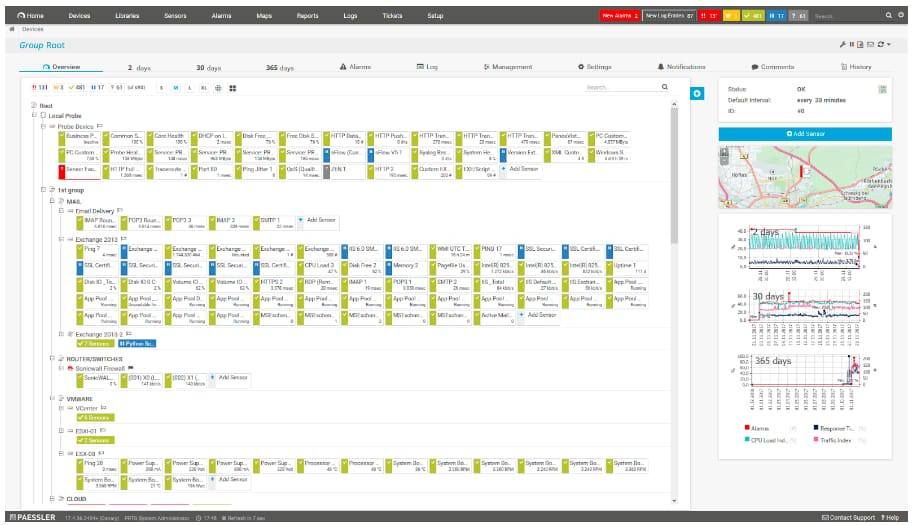Viewport: 914px width, 525px height.
Task: Open the Sensors menu
Action: click(x=175, y=16)
